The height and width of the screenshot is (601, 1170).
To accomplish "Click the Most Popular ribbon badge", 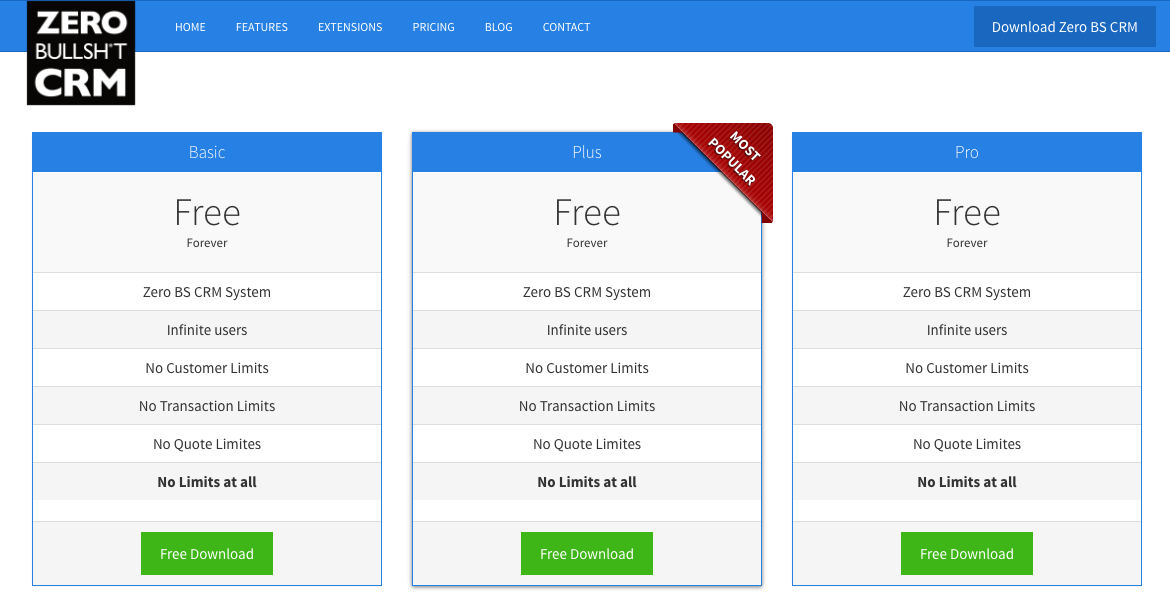I will [x=734, y=162].
